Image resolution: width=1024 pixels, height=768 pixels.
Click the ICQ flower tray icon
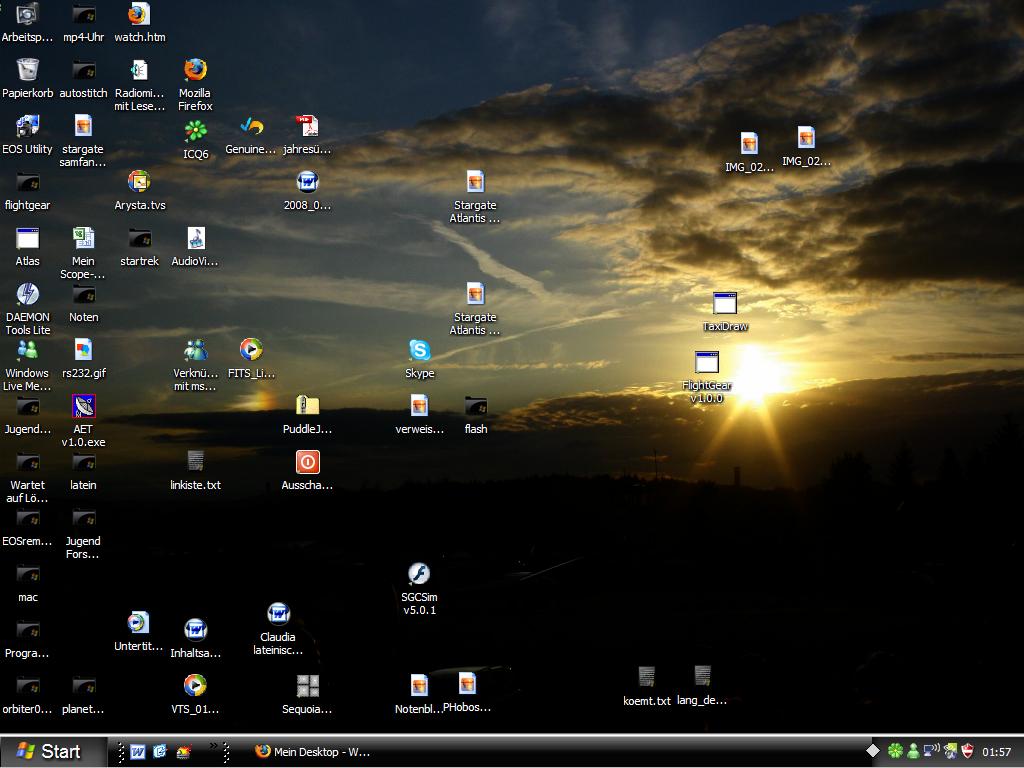click(895, 751)
